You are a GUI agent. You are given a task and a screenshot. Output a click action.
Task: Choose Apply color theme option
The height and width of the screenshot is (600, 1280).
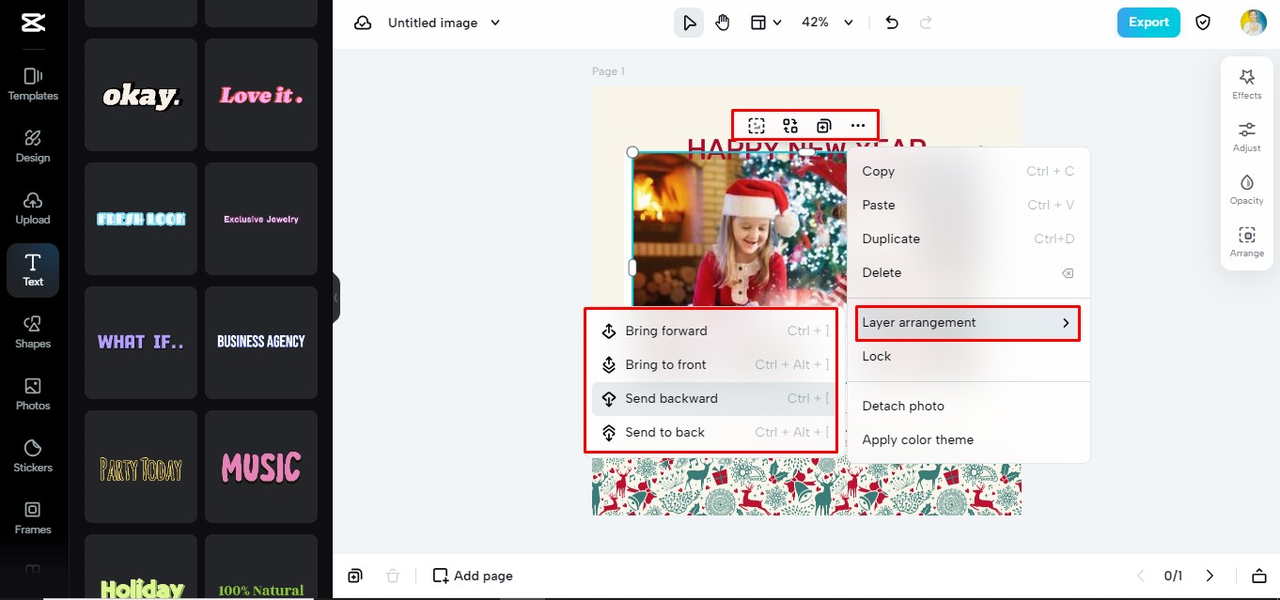tap(968, 440)
